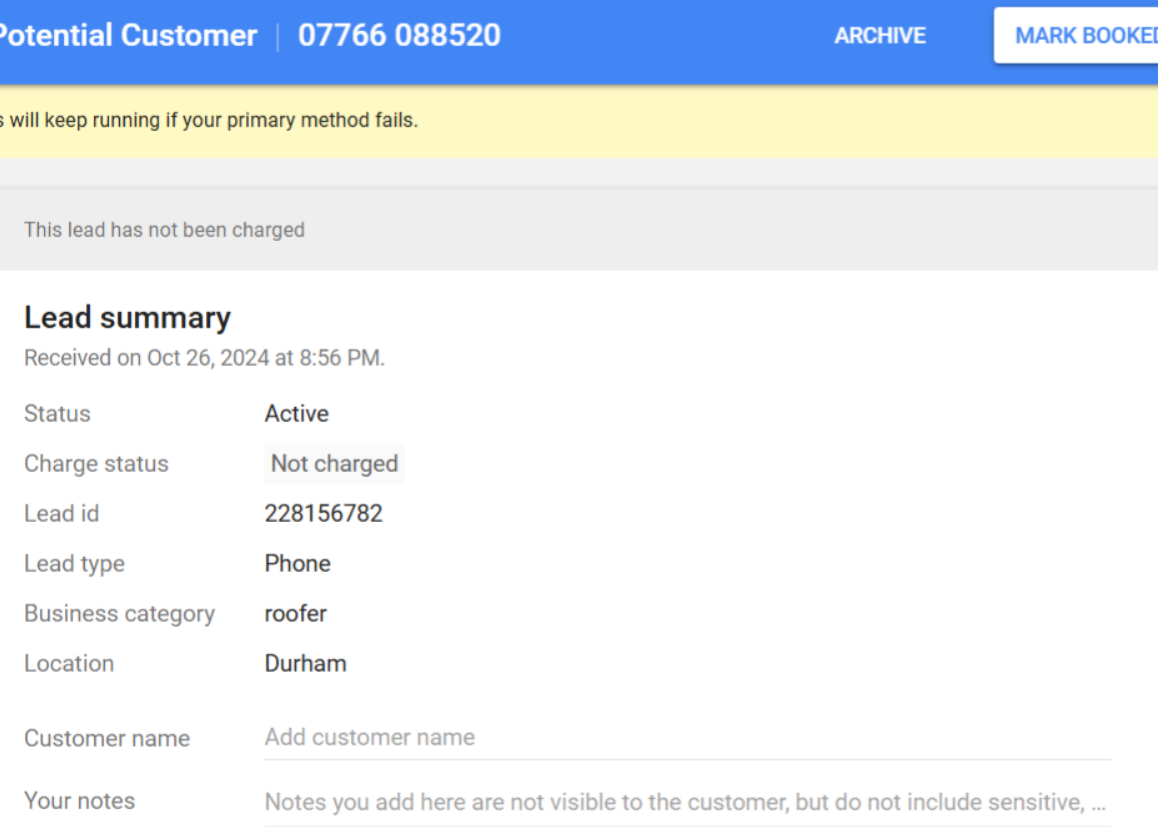1158x827 pixels.
Task: Click the yellow primary method warning banner
Action: [579, 120]
